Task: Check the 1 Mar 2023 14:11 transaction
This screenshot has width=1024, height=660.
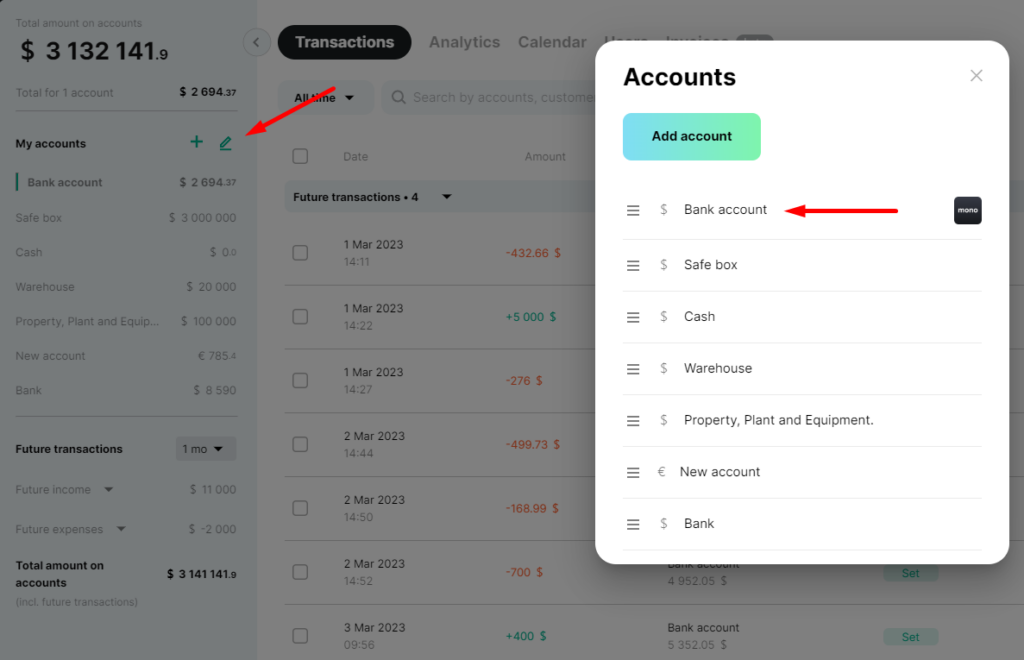Action: coord(300,253)
